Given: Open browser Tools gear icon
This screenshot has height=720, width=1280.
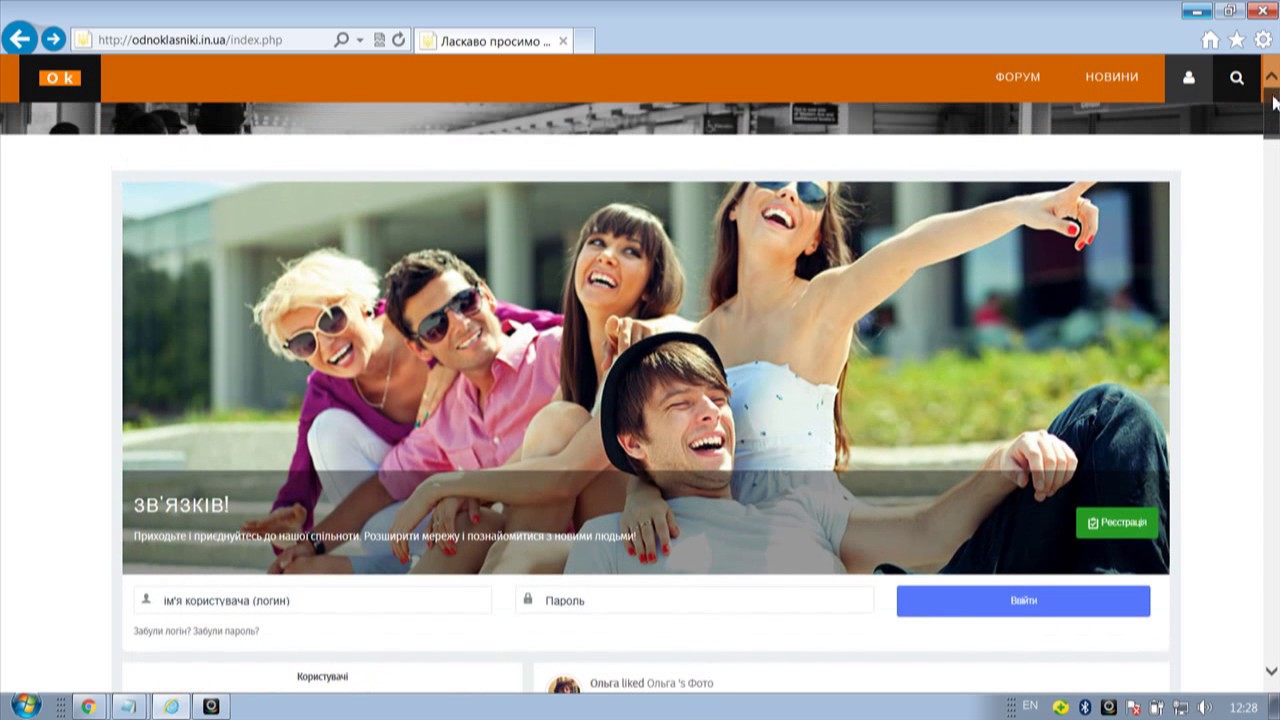Looking at the screenshot, I should coord(1263,40).
